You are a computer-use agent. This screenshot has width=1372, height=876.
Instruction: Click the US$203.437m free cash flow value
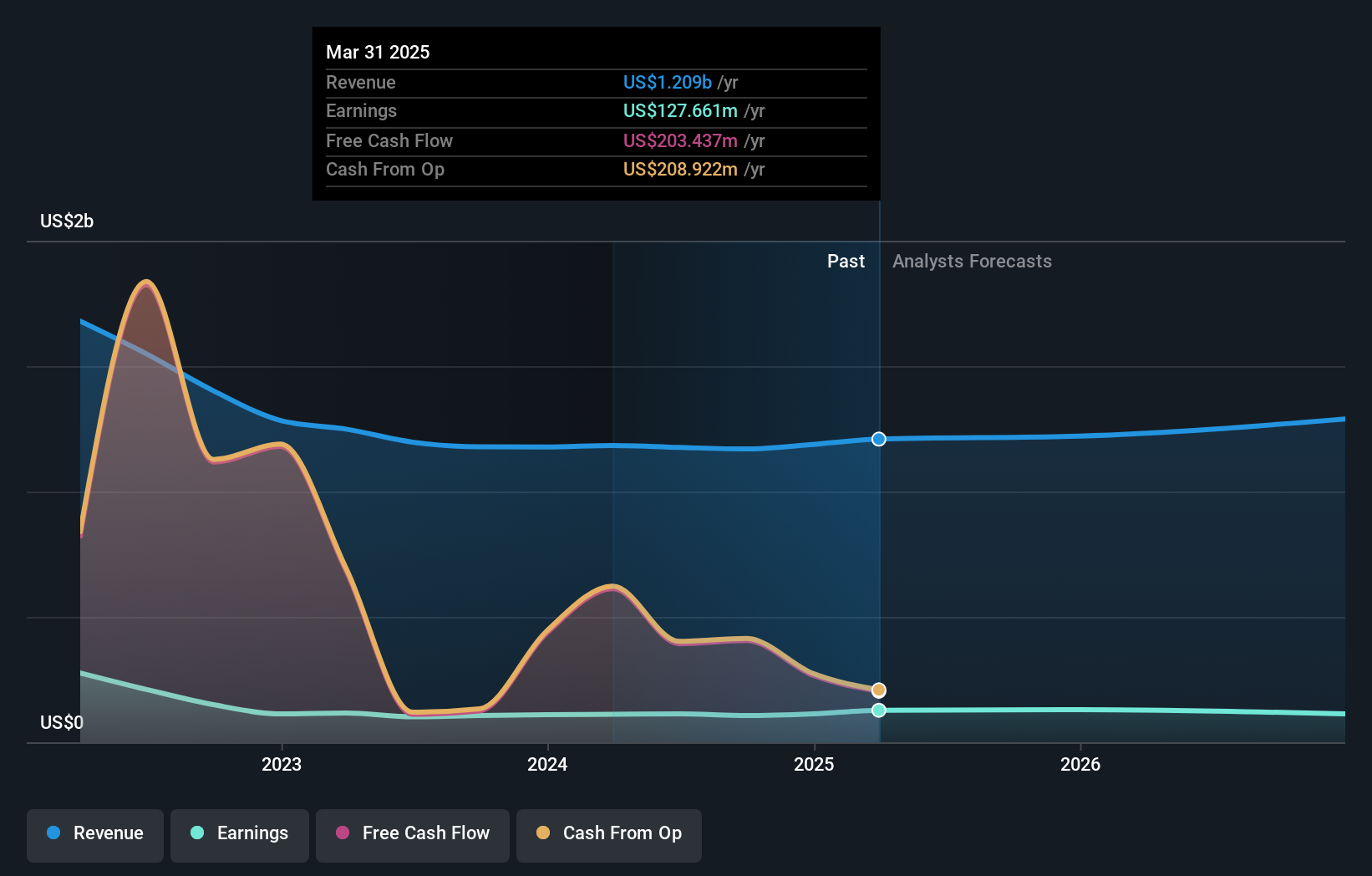[680, 140]
